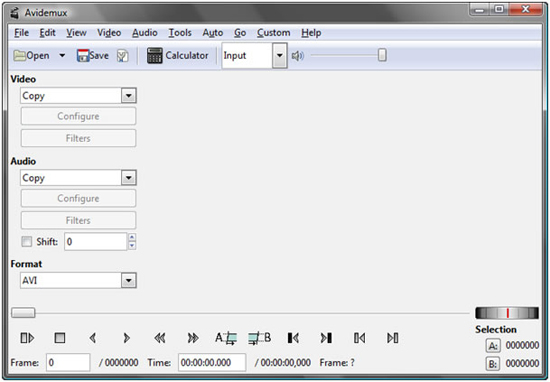Click the Audio Filters button

(x=78, y=220)
